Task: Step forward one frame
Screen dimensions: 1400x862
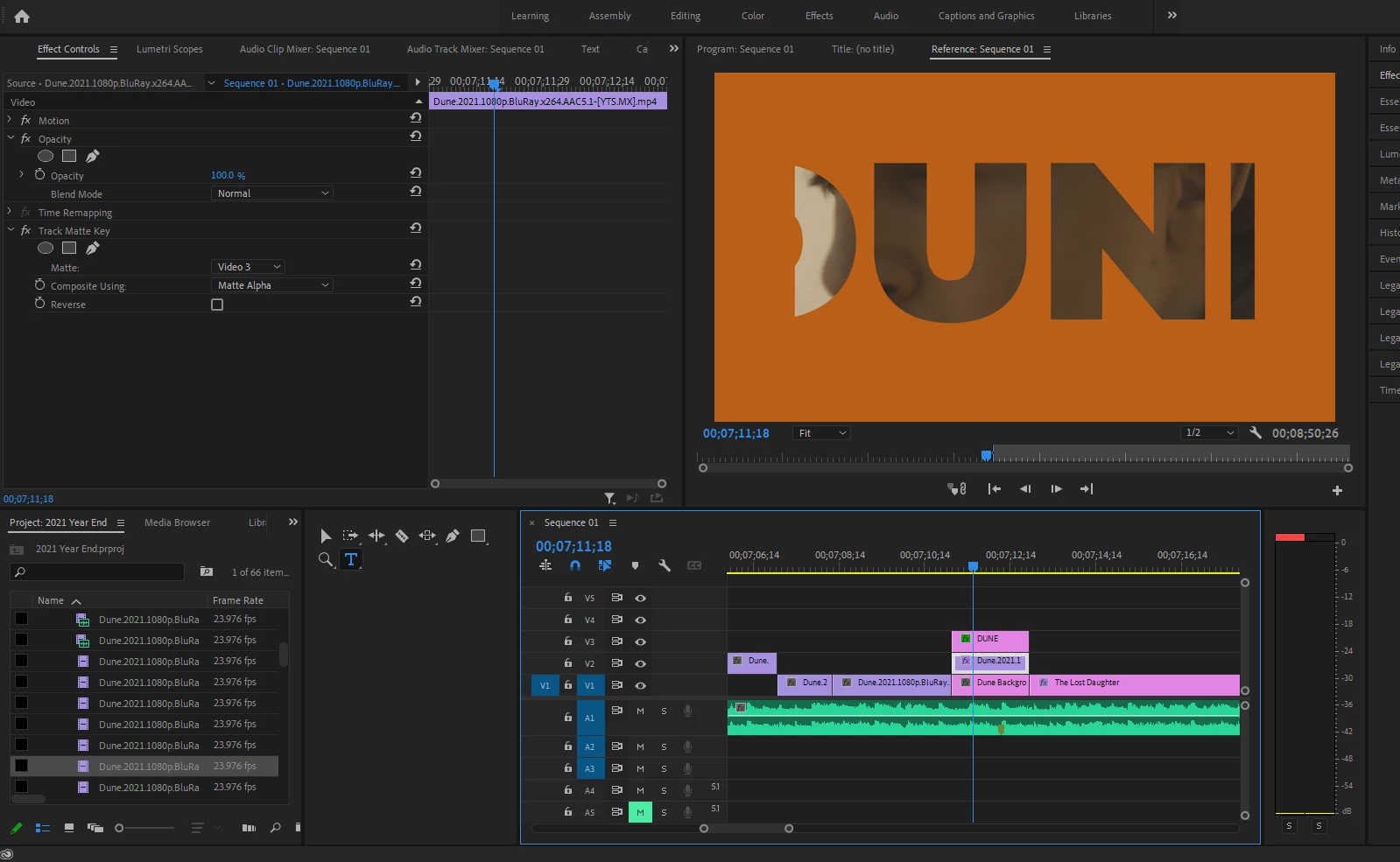Action: click(1056, 489)
